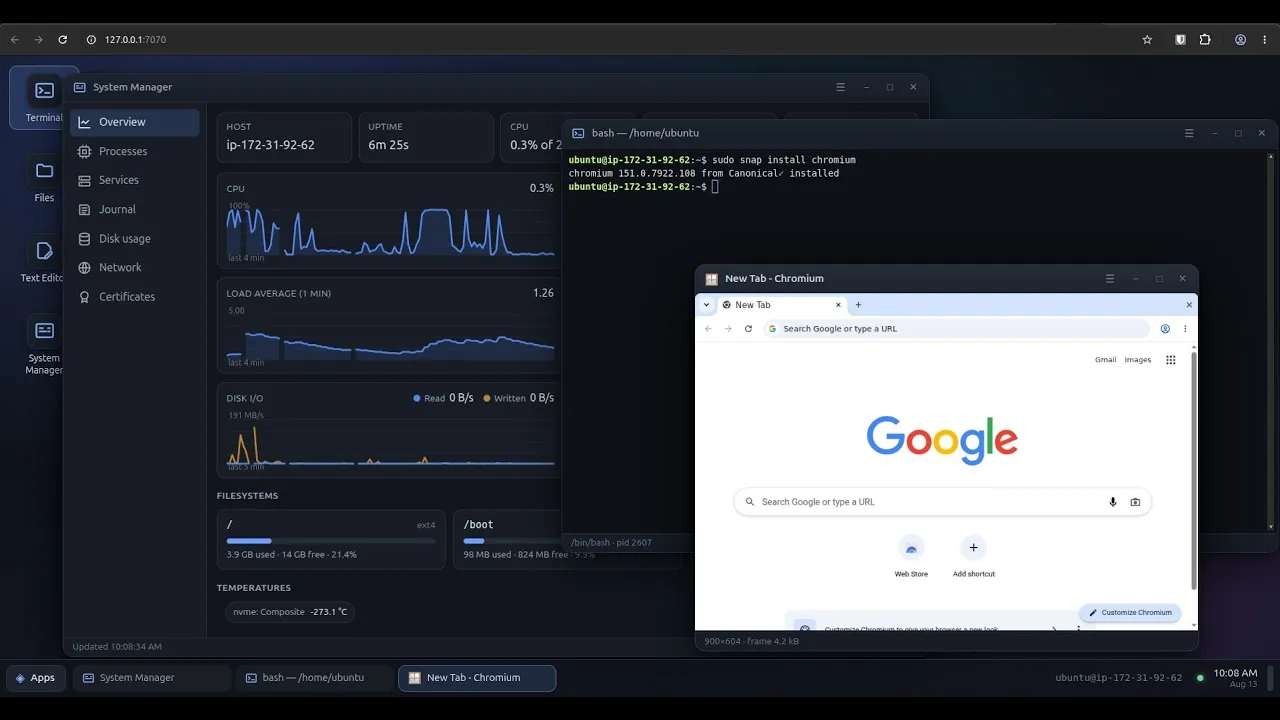Click the 'Updated 10:08:34 AM' status text
Image resolution: width=1280 pixels, height=720 pixels.
pos(117,646)
